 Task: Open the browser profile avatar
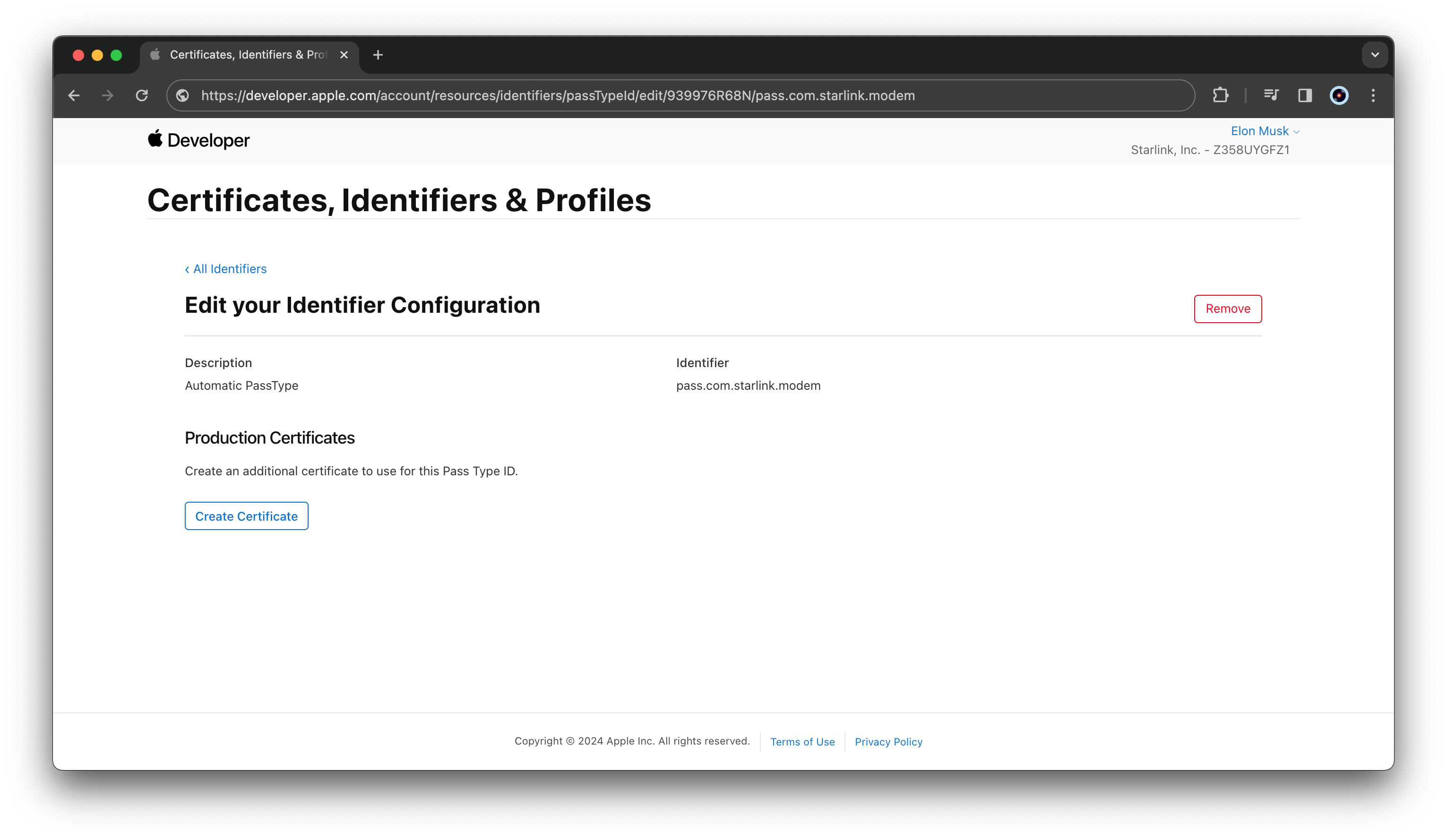(1338, 95)
